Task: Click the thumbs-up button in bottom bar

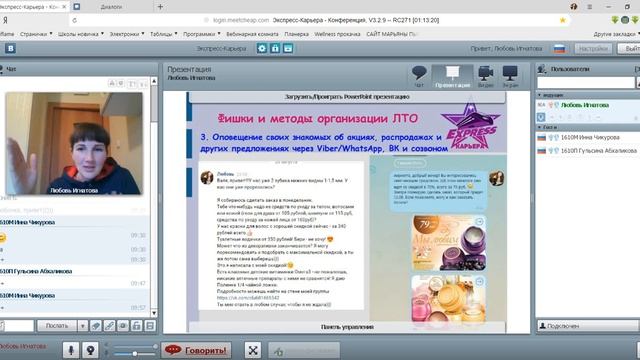Action: (304, 351)
